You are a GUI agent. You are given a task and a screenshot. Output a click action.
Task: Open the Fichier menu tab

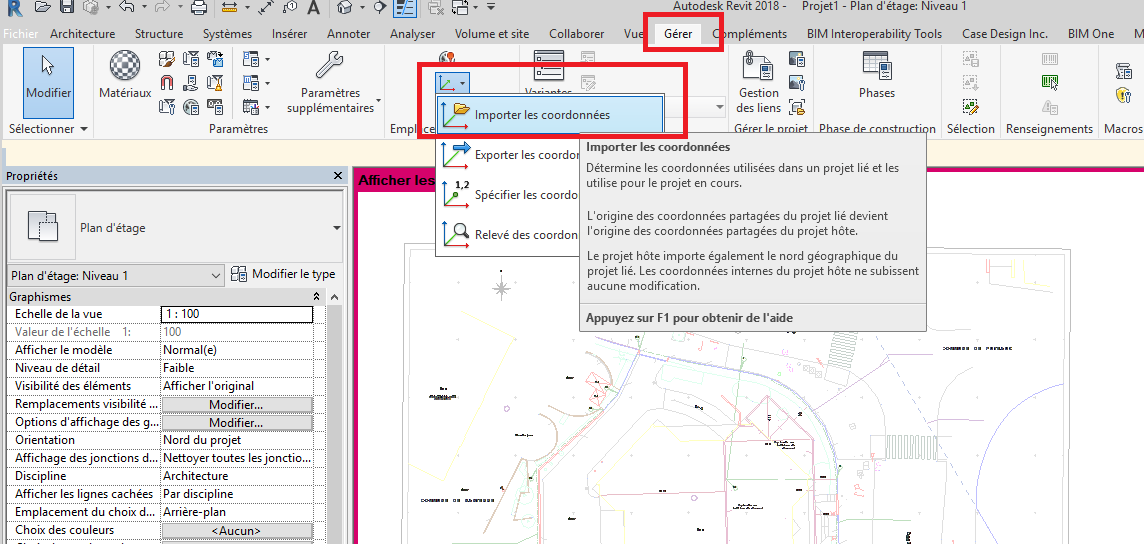coord(20,34)
